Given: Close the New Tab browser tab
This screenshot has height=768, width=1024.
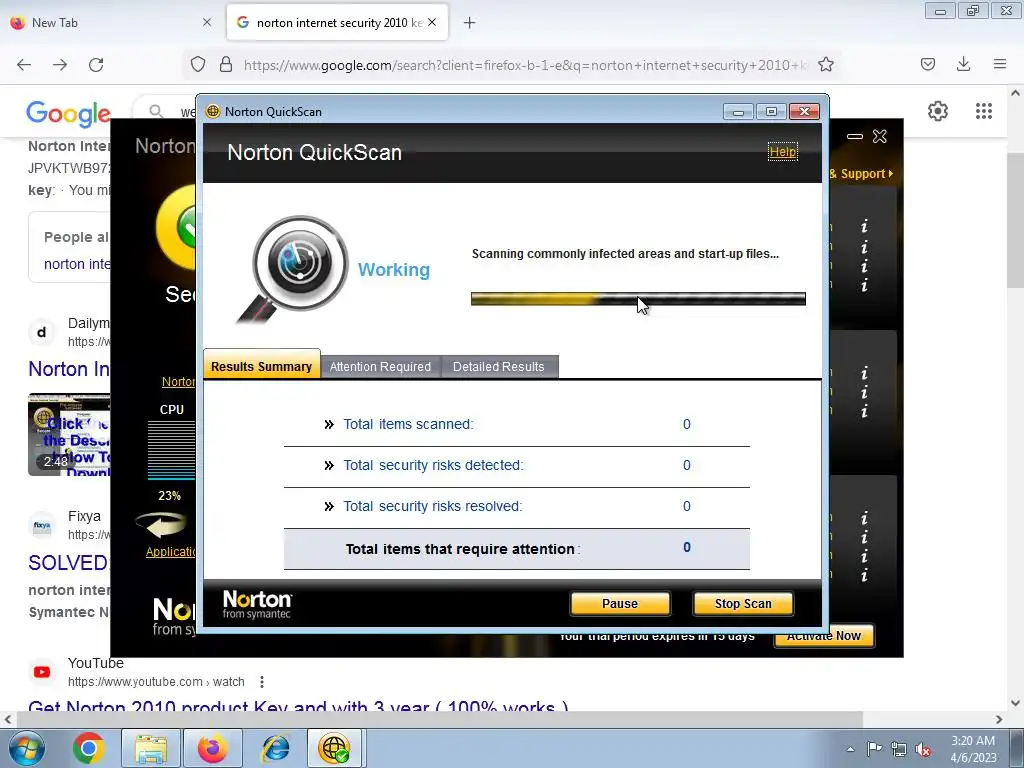Looking at the screenshot, I should click(207, 22).
